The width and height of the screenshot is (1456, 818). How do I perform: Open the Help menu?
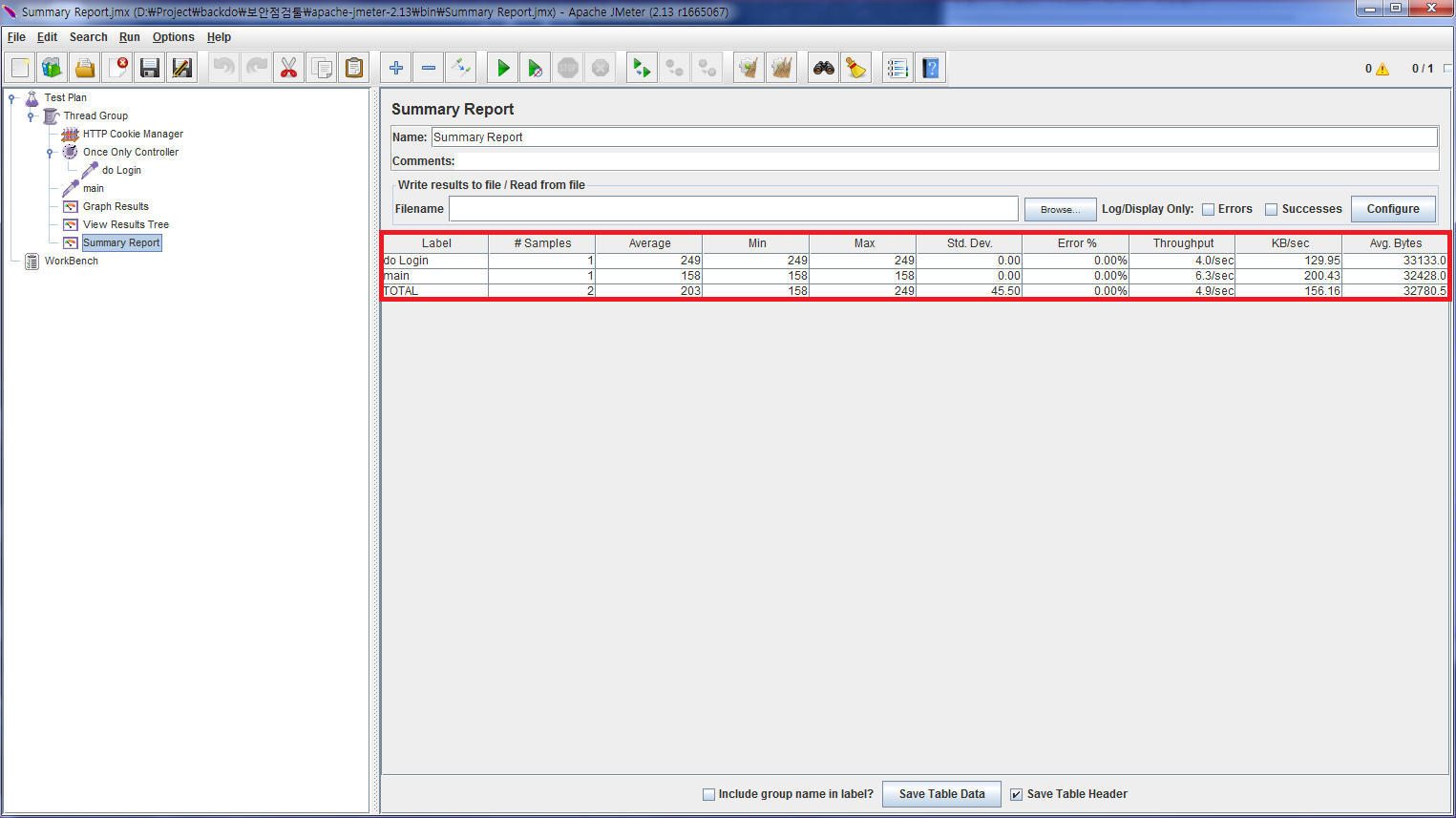click(219, 37)
